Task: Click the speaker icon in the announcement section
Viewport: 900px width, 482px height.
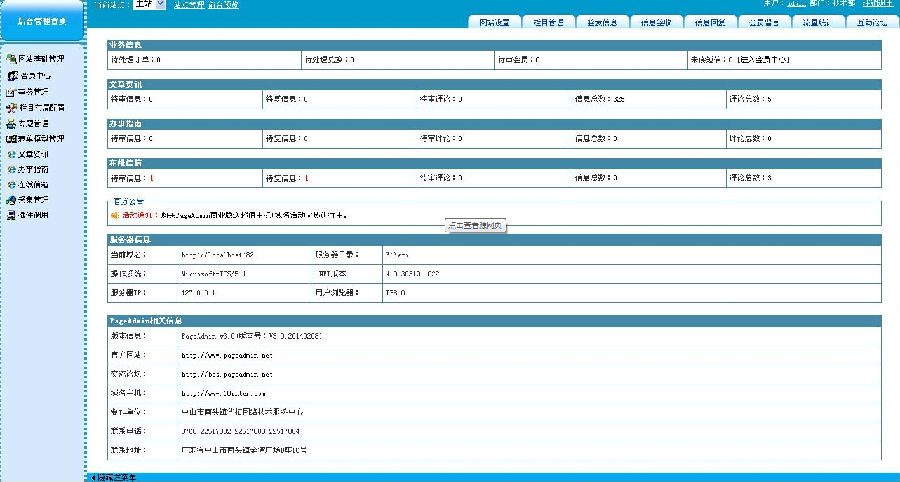Action: (115, 215)
